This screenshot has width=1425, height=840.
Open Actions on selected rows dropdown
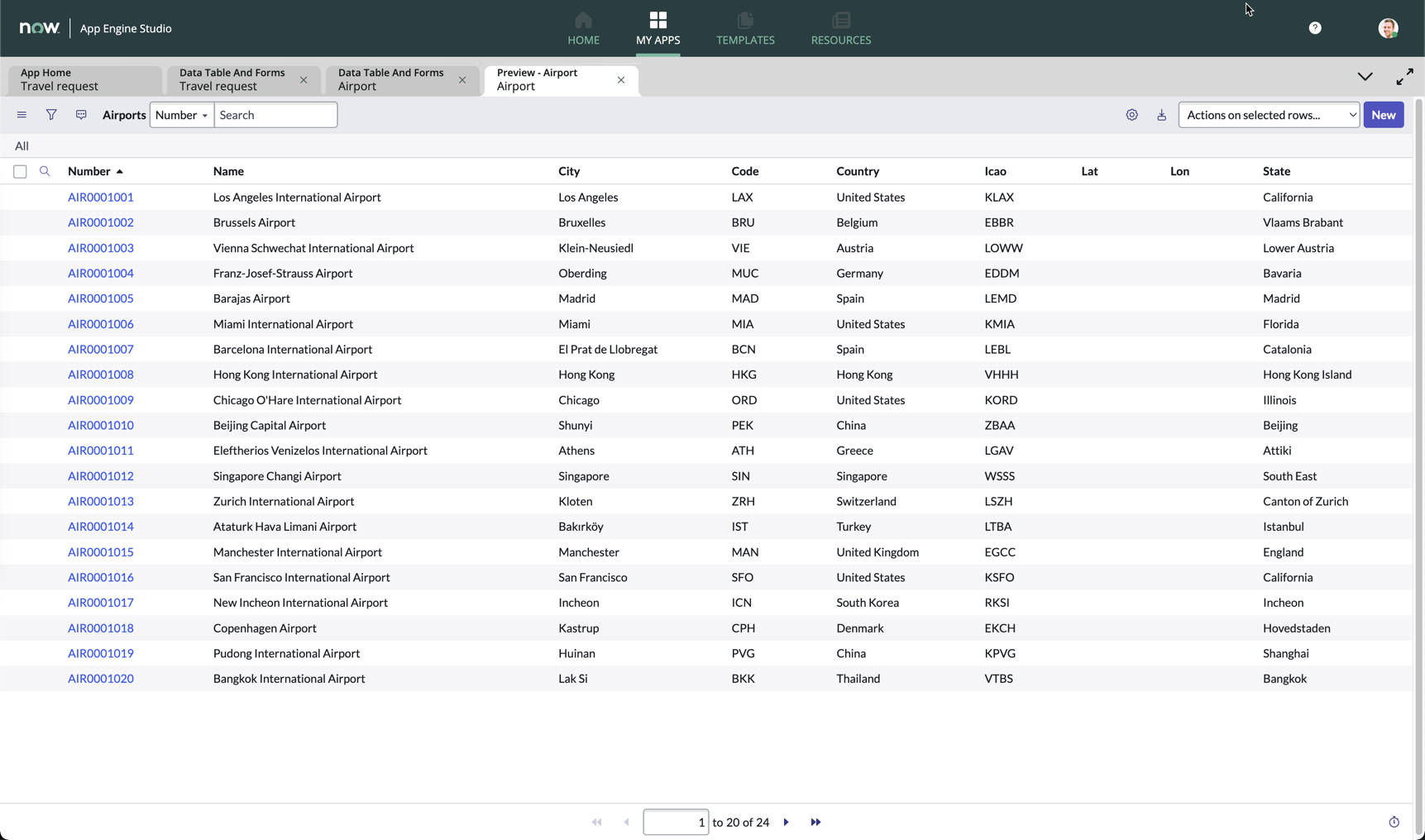coord(1269,115)
